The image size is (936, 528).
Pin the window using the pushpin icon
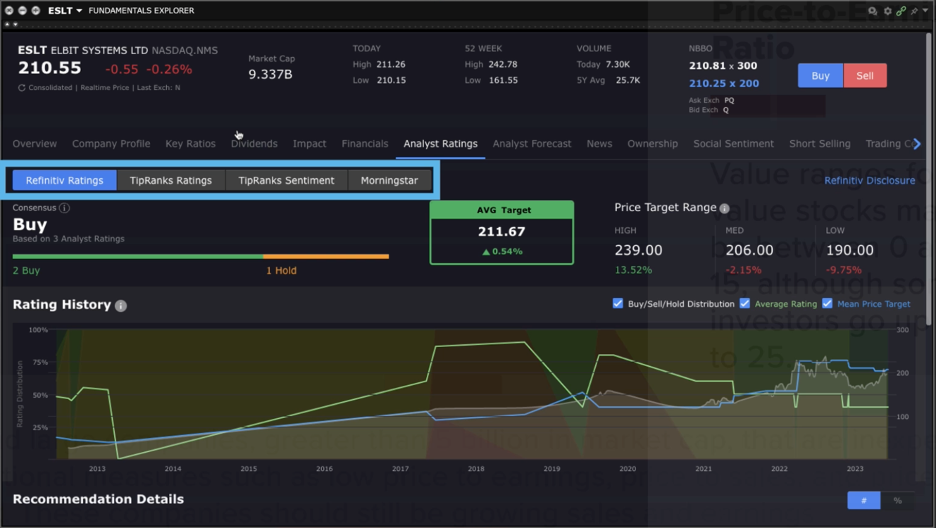914,11
